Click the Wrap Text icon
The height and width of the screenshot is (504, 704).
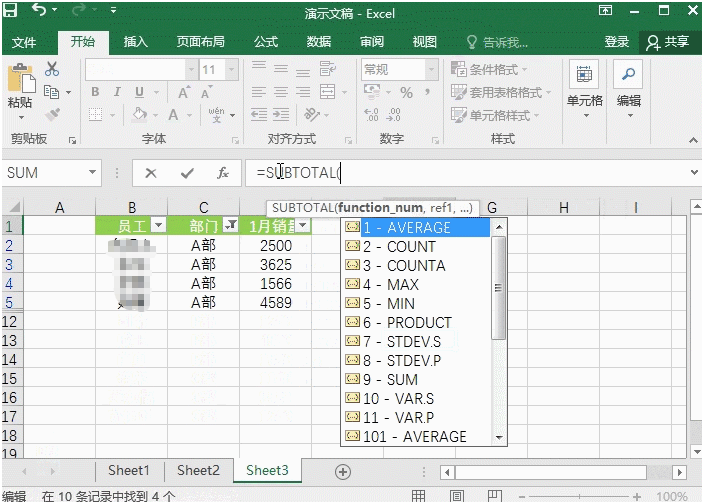(327, 69)
